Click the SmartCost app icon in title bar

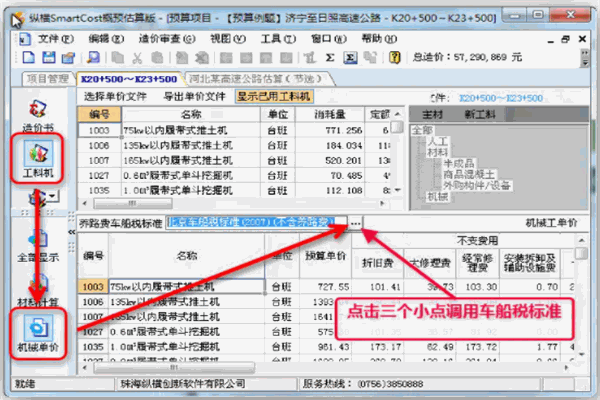pos(17,19)
